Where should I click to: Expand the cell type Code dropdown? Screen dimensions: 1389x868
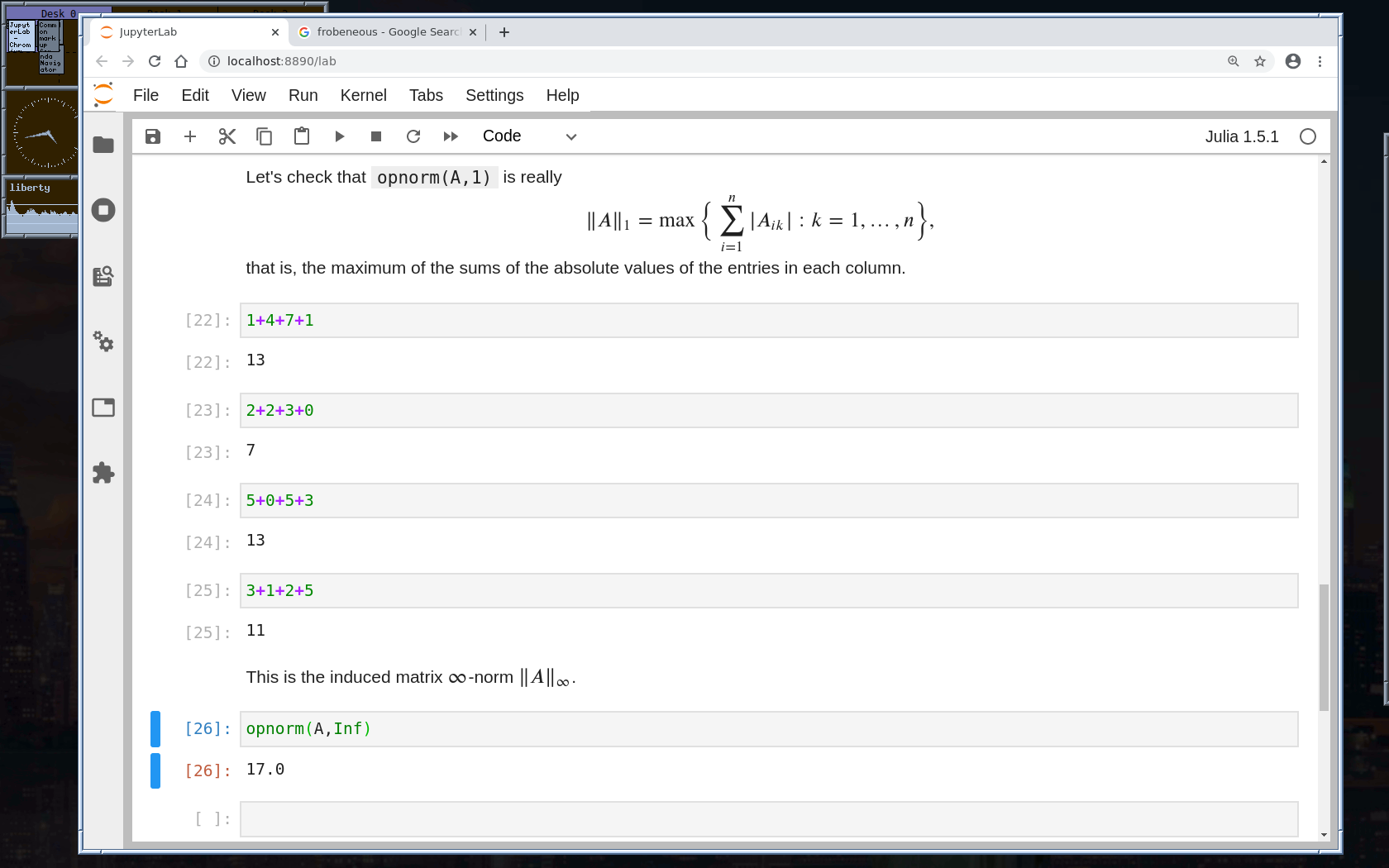[529, 136]
